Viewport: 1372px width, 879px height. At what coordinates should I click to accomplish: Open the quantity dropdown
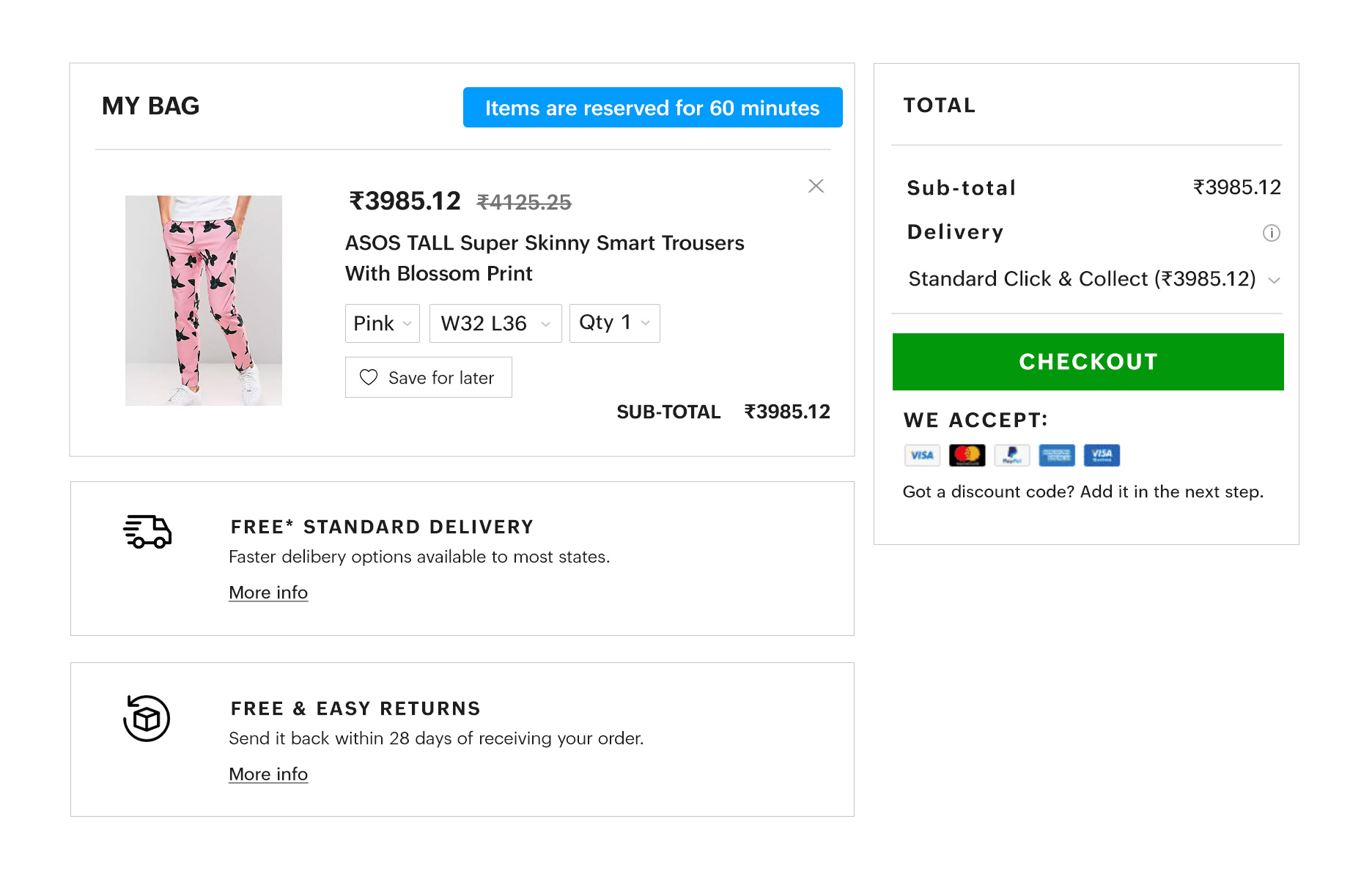point(614,323)
